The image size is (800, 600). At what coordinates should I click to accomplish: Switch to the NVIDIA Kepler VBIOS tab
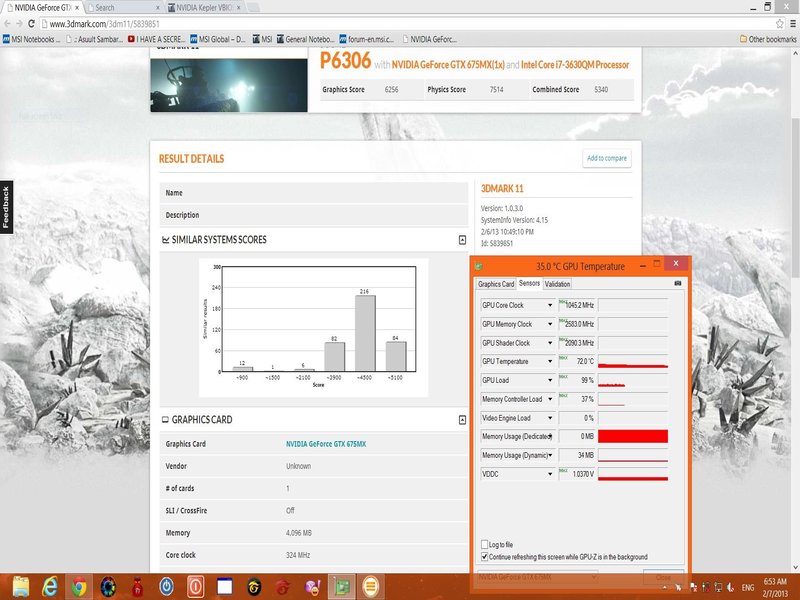click(x=204, y=8)
